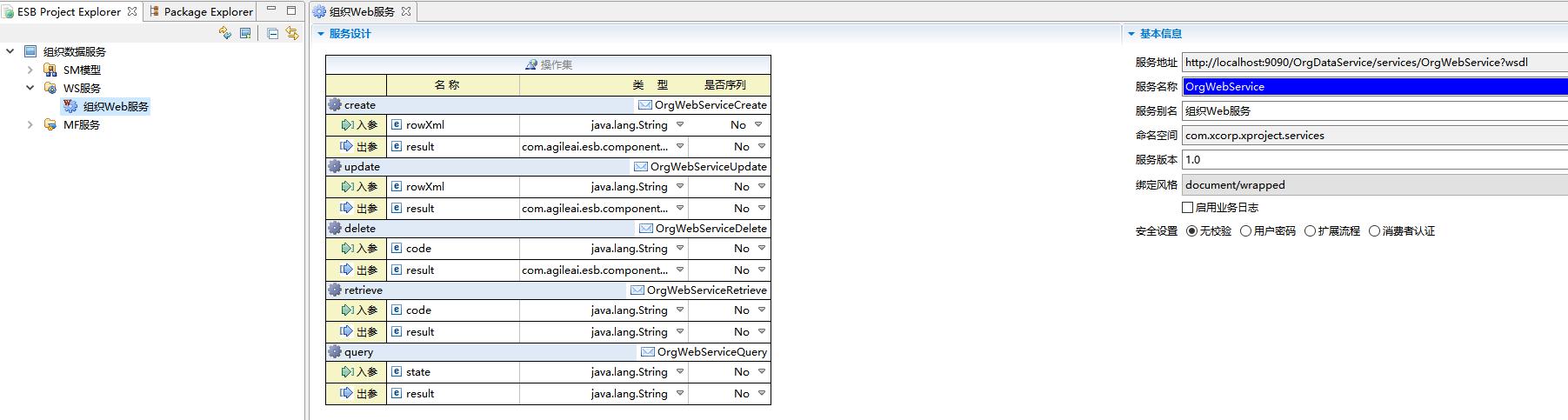Click the envelope icon for OrgWebServiceCreate

[x=645, y=104]
